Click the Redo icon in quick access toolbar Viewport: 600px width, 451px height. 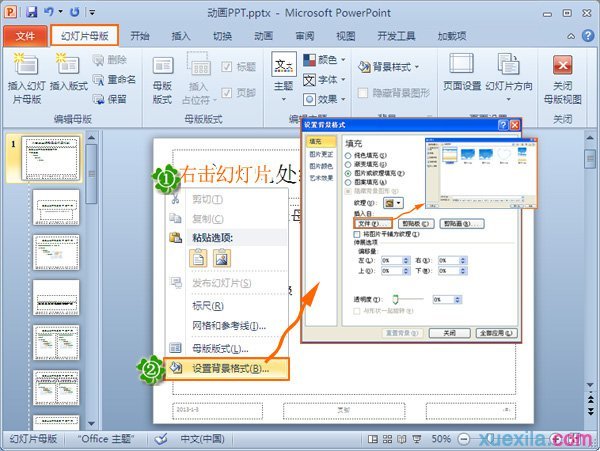75,12
